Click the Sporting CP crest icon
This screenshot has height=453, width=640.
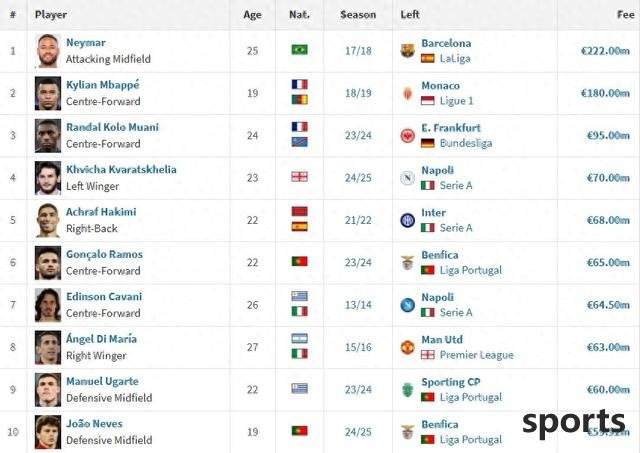[x=407, y=390]
